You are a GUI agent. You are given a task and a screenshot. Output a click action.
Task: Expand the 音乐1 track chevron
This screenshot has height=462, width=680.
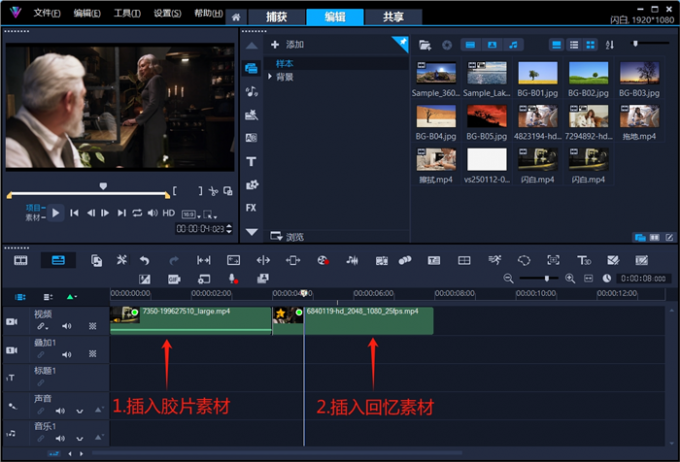[79, 439]
